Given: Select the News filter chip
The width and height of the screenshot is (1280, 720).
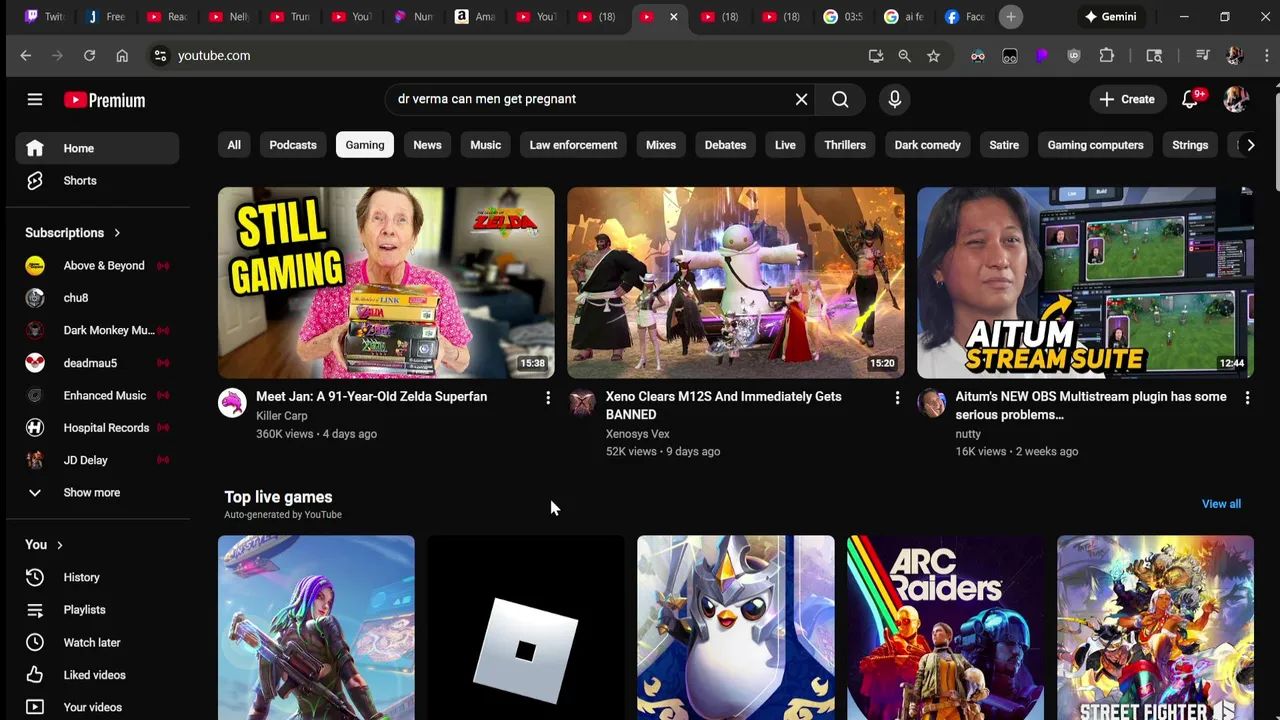Looking at the screenshot, I should coord(427,145).
